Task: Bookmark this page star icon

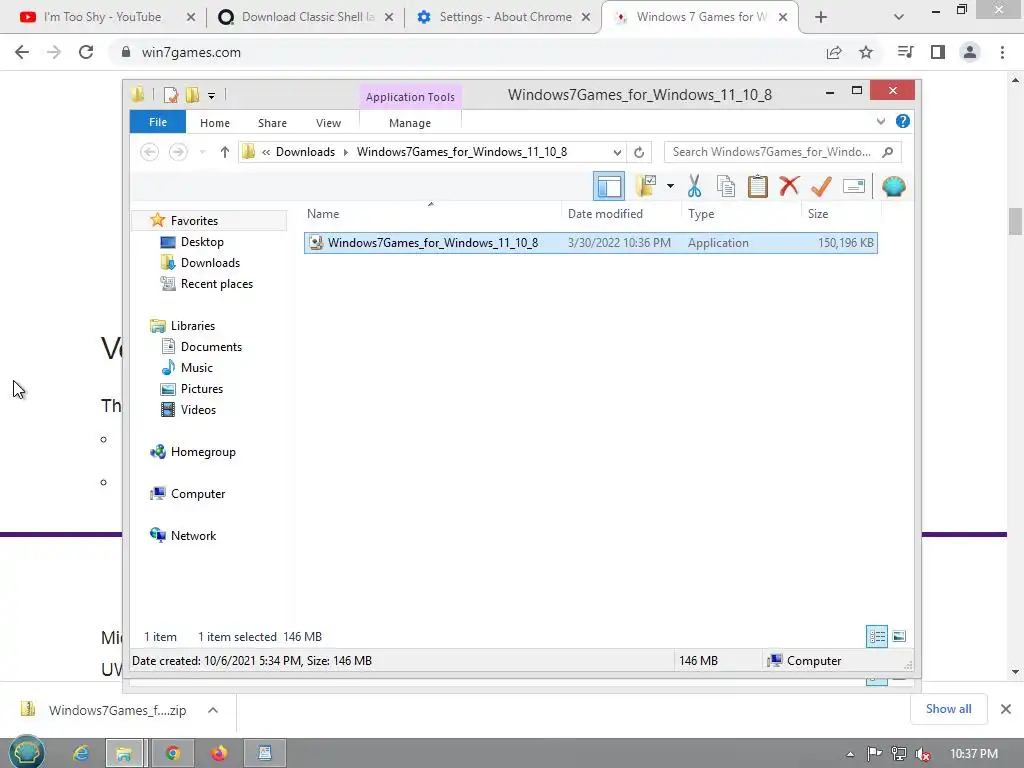Action: (x=866, y=52)
